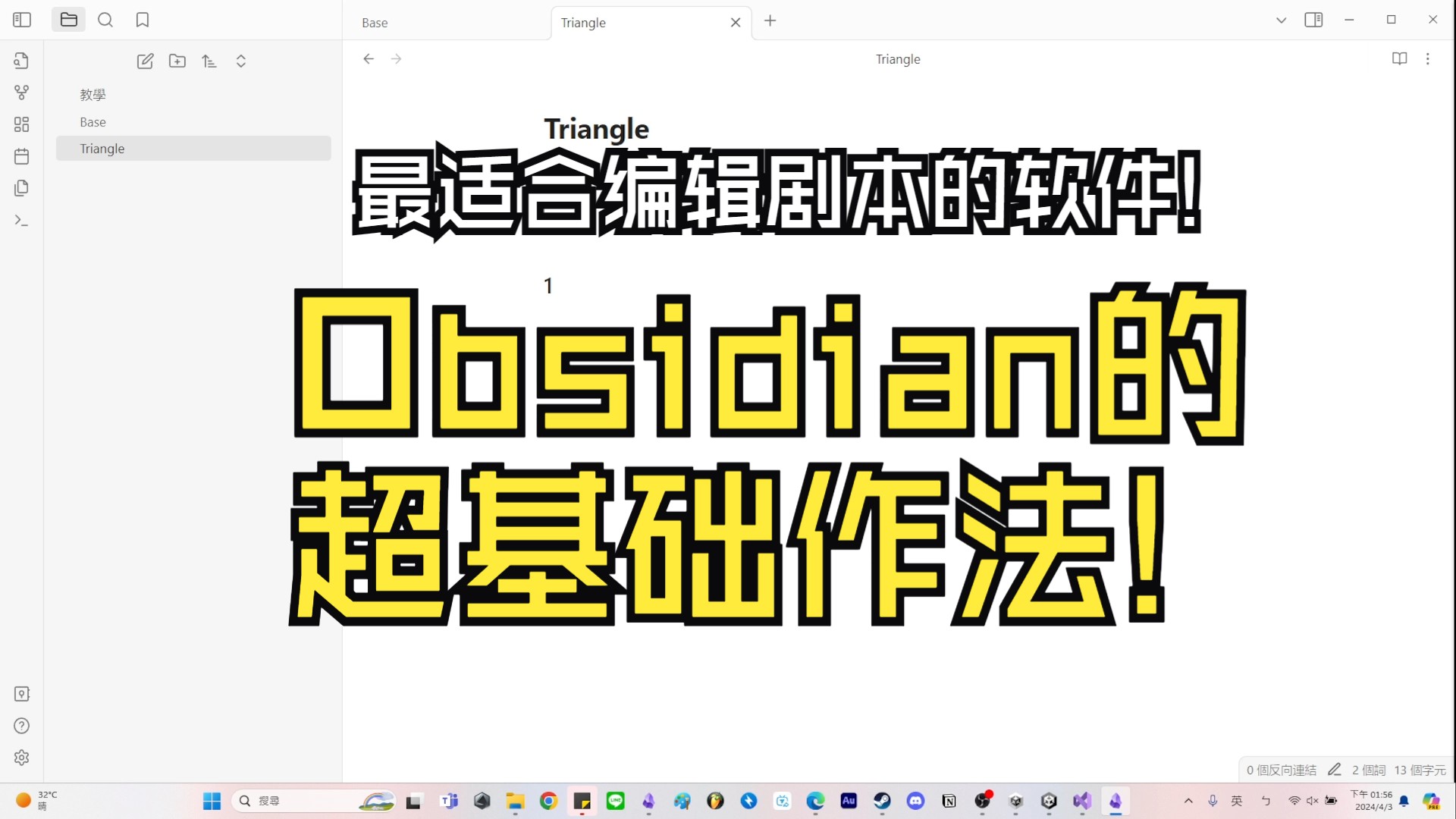Collapse the left sidebar panel
The width and height of the screenshot is (1456, 819).
pyautogui.click(x=22, y=20)
